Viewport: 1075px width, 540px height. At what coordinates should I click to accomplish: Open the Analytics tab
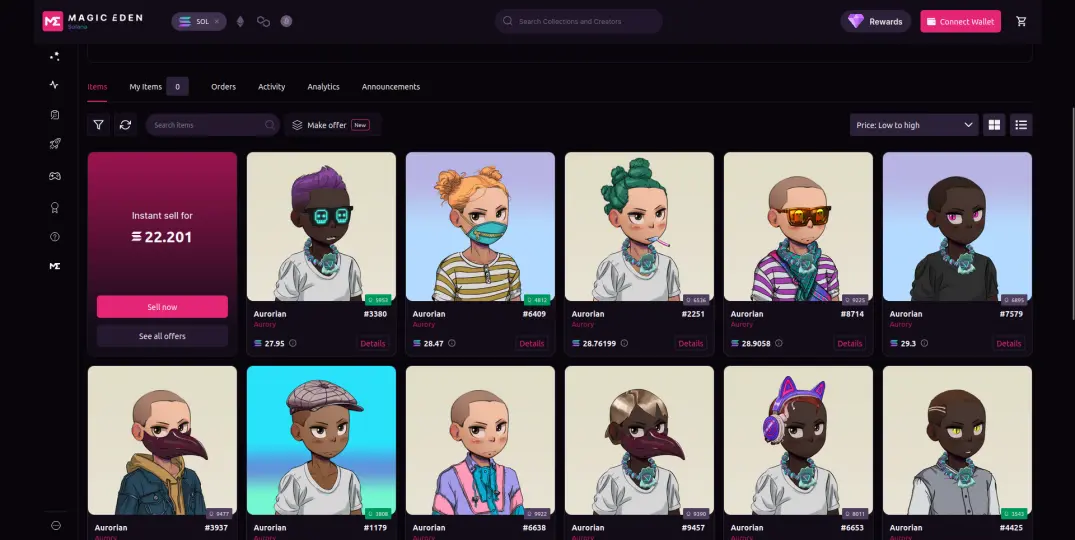[x=324, y=86]
